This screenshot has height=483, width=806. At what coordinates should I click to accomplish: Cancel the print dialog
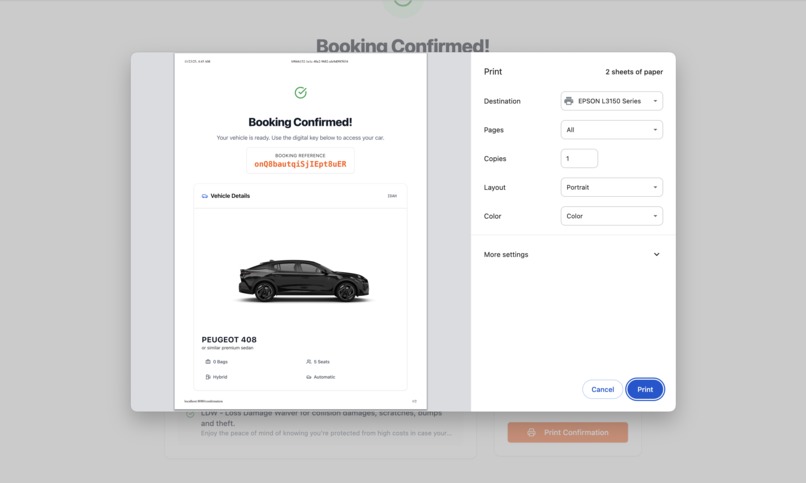(x=602, y=389)
